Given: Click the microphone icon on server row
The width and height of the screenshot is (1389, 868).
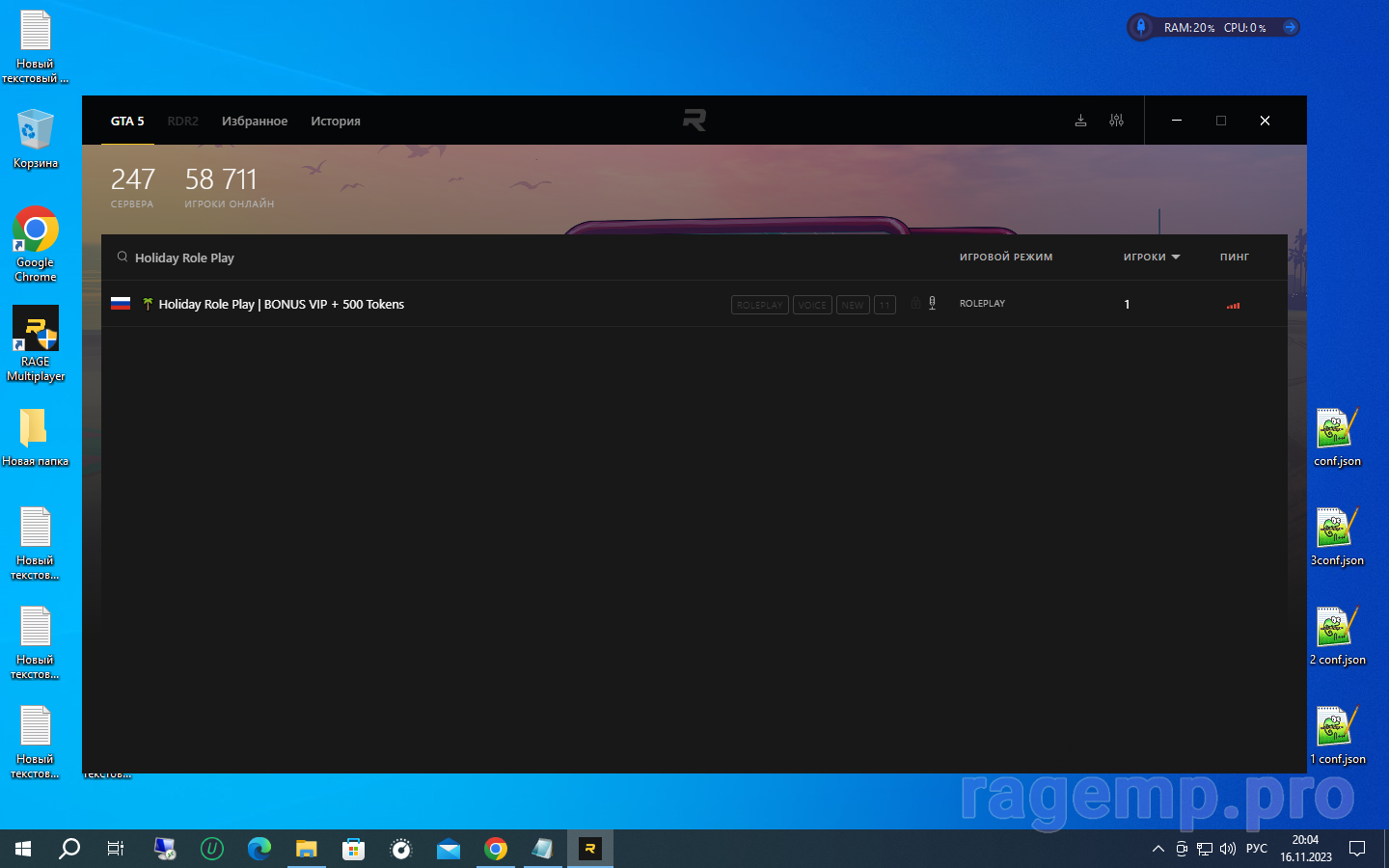Looking at the screenshot, I should pos(932,303).
